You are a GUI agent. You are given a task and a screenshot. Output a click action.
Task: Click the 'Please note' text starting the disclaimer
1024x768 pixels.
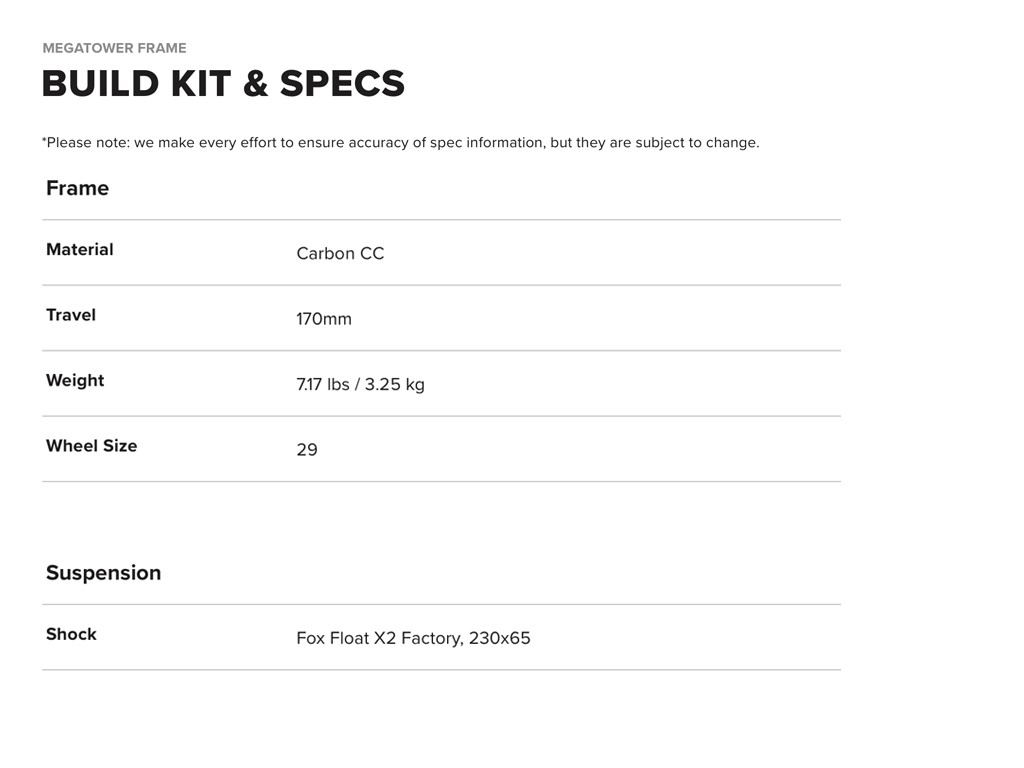pyautogui.click(x=86, y=143)
